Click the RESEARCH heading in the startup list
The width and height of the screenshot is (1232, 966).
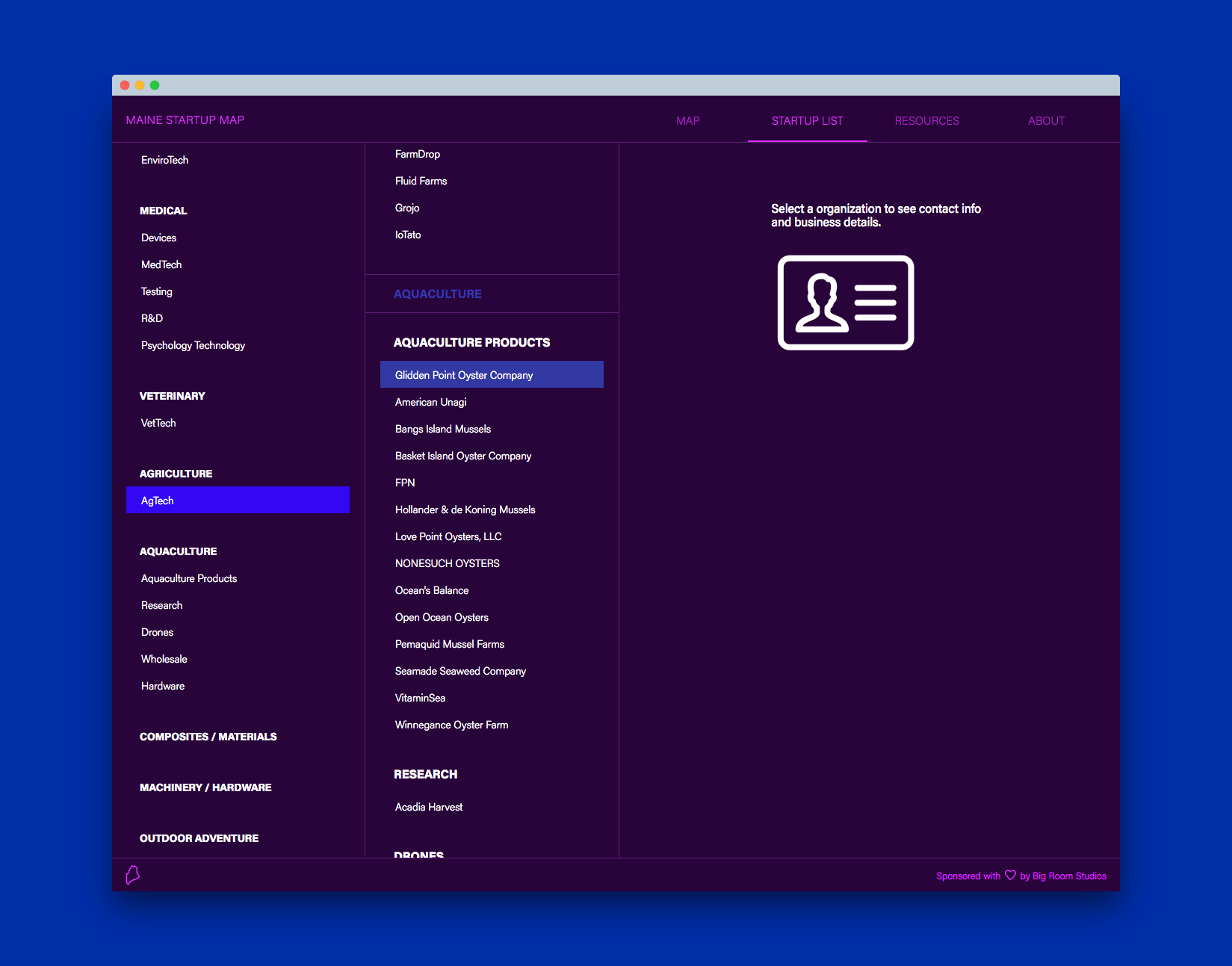(x=425, y=774)
